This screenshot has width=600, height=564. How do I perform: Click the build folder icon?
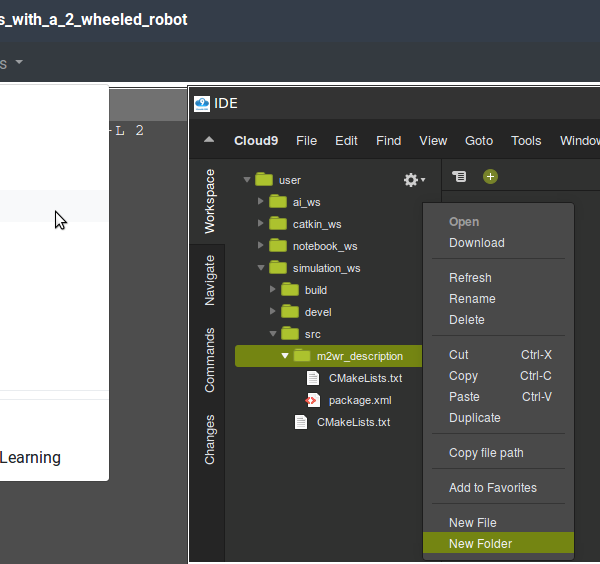click(290, 289)
